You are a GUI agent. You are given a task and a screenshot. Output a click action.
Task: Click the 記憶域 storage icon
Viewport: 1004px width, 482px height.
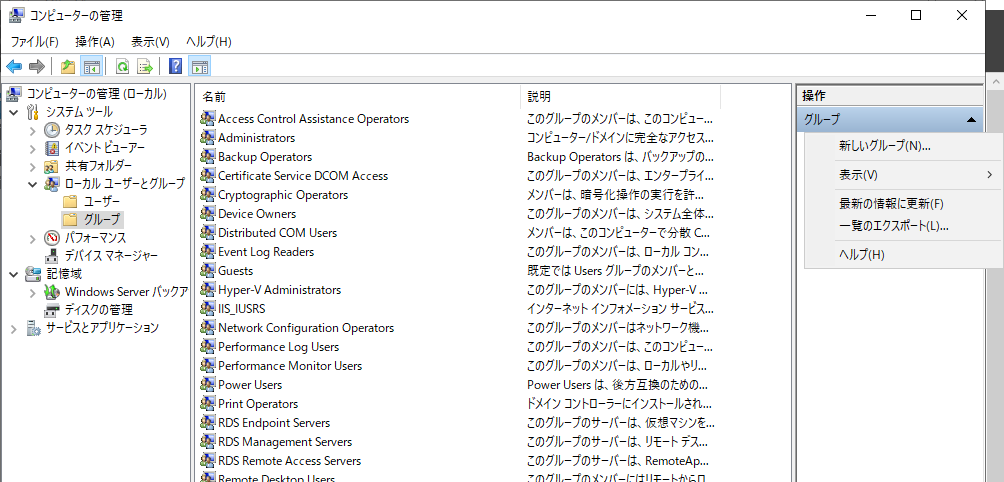[x=33, y=274]
